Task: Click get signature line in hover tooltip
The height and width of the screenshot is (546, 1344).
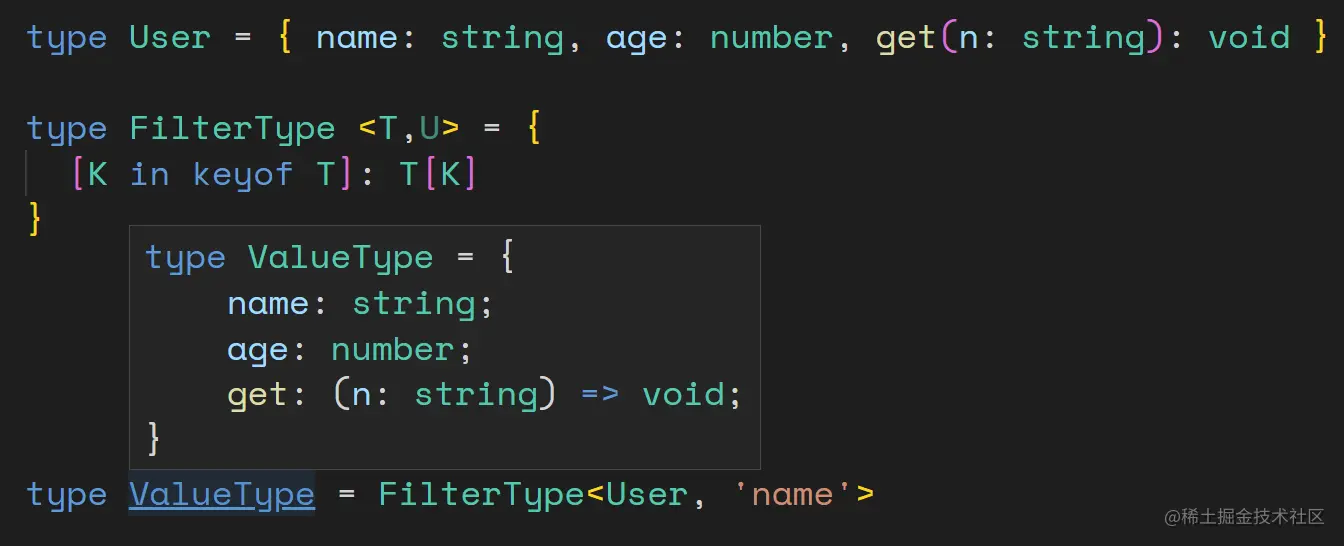Action: point(484,394)
